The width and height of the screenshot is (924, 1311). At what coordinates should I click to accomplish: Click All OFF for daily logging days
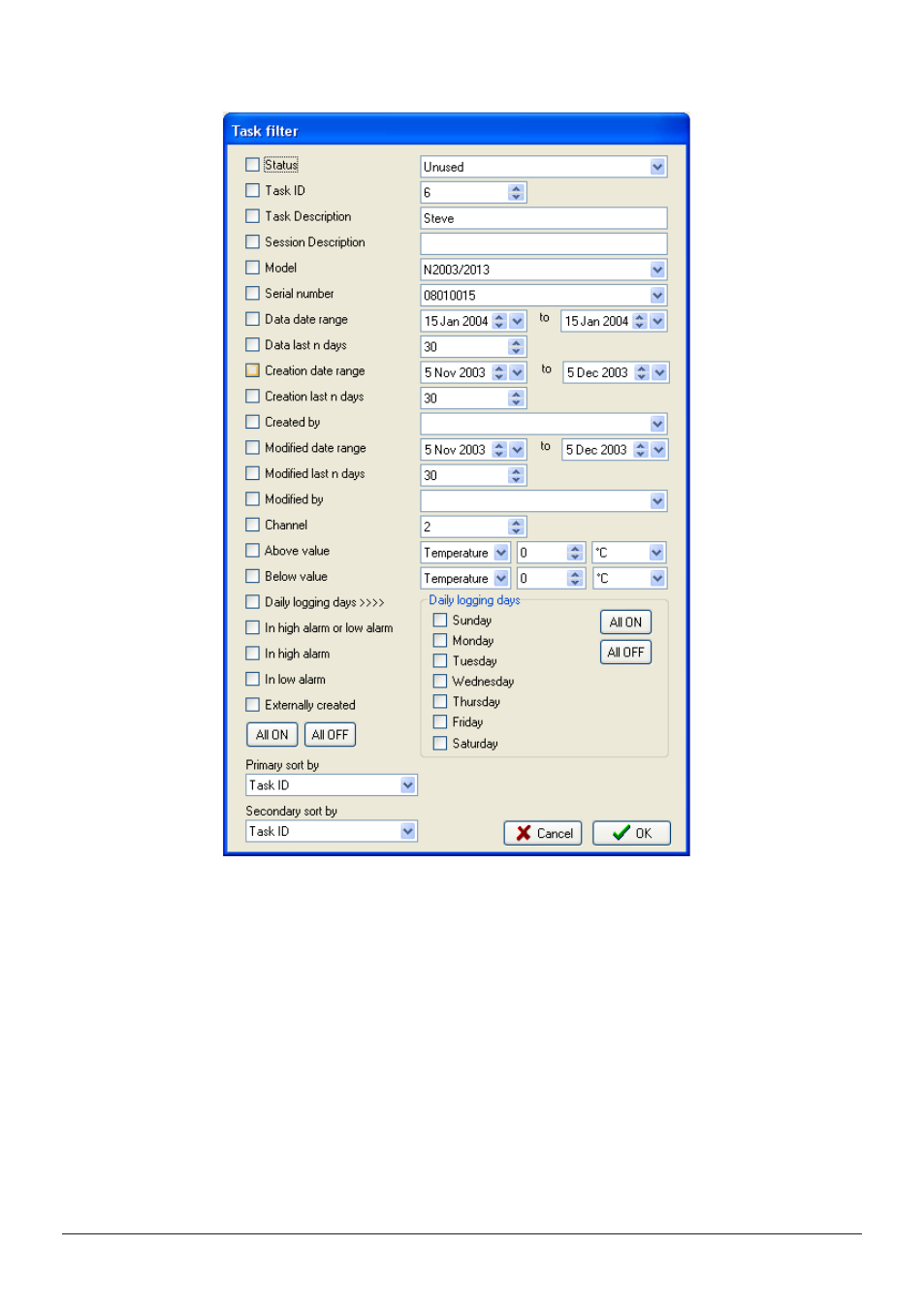pyautogui.click(x=625, y=653)
